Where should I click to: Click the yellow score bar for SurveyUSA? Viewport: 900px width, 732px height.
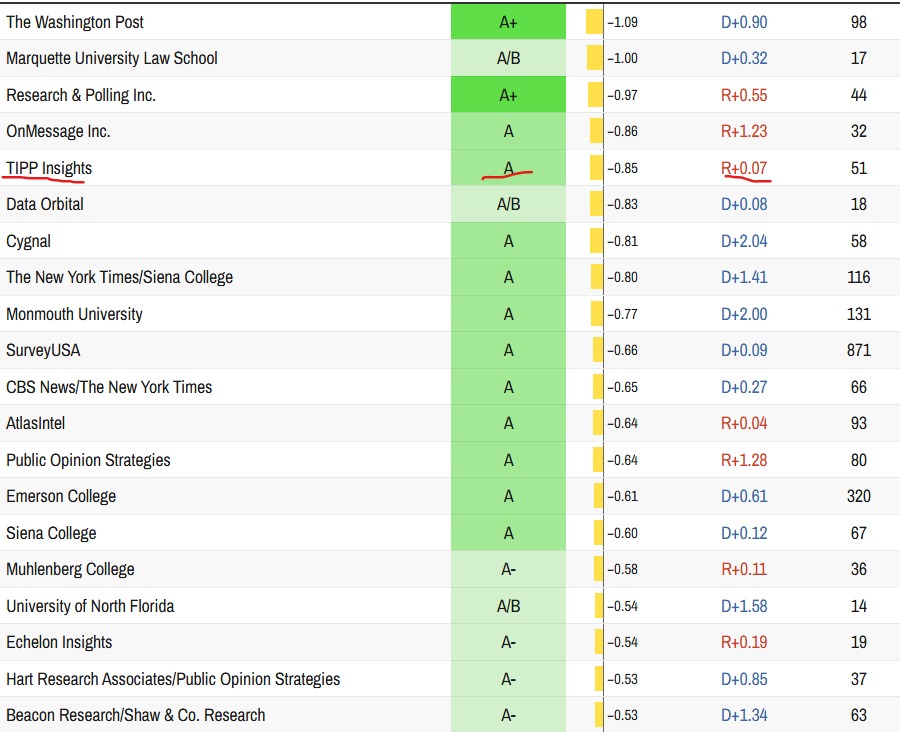coord(598,350)
